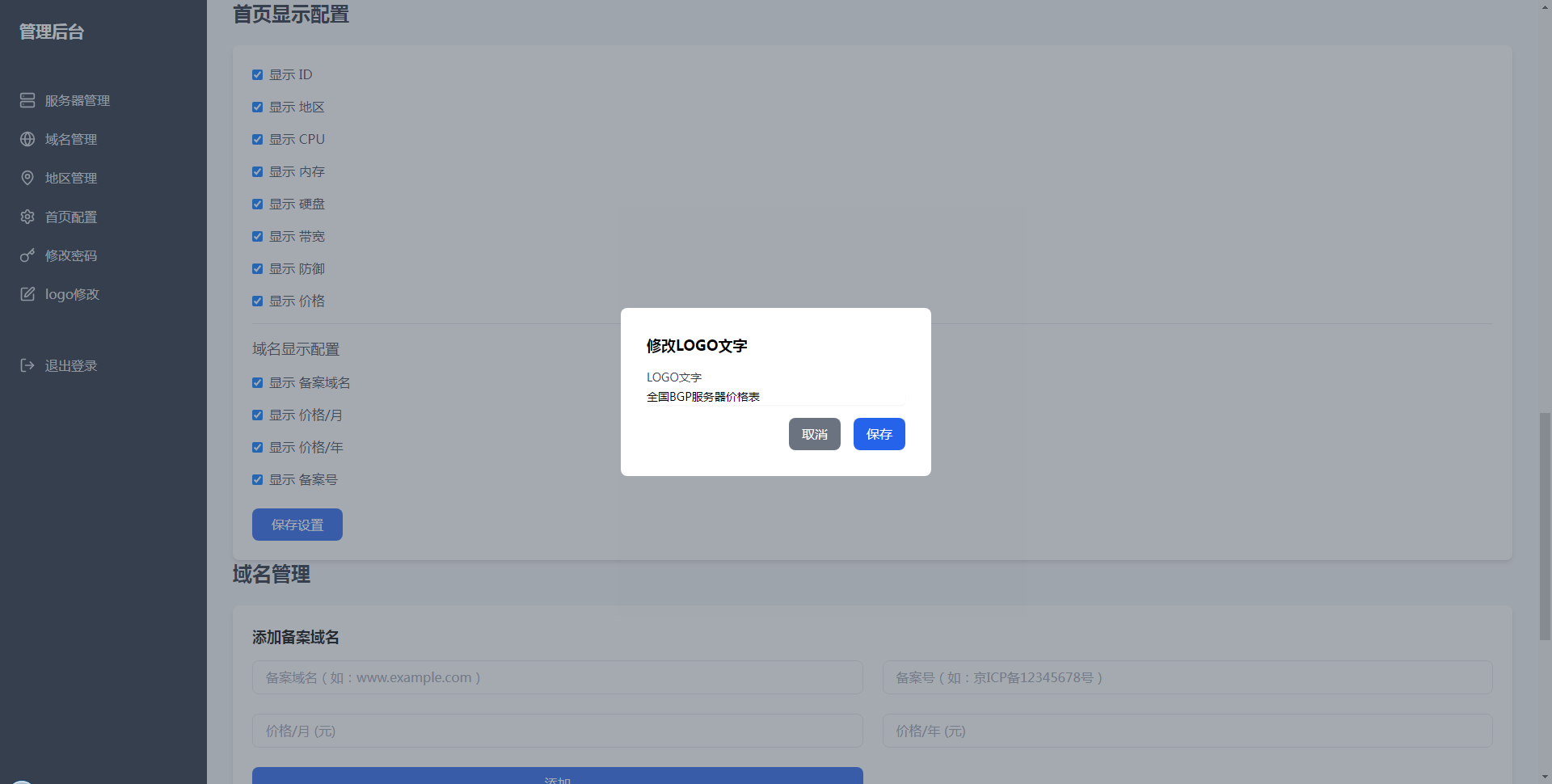
Task: Focus the 备案域名 input field
Action: [557, 677]
